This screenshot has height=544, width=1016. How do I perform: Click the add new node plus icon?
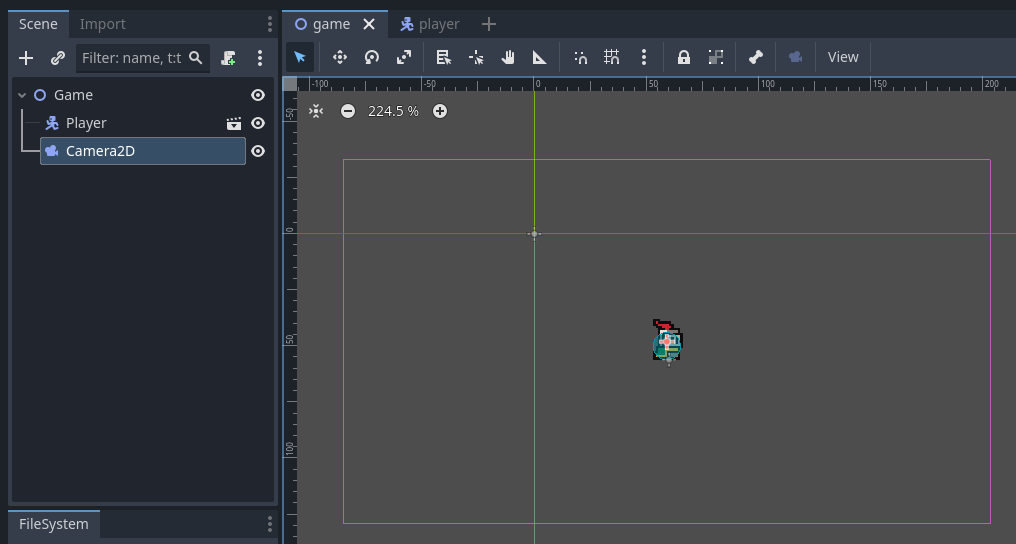coord(26,58)
